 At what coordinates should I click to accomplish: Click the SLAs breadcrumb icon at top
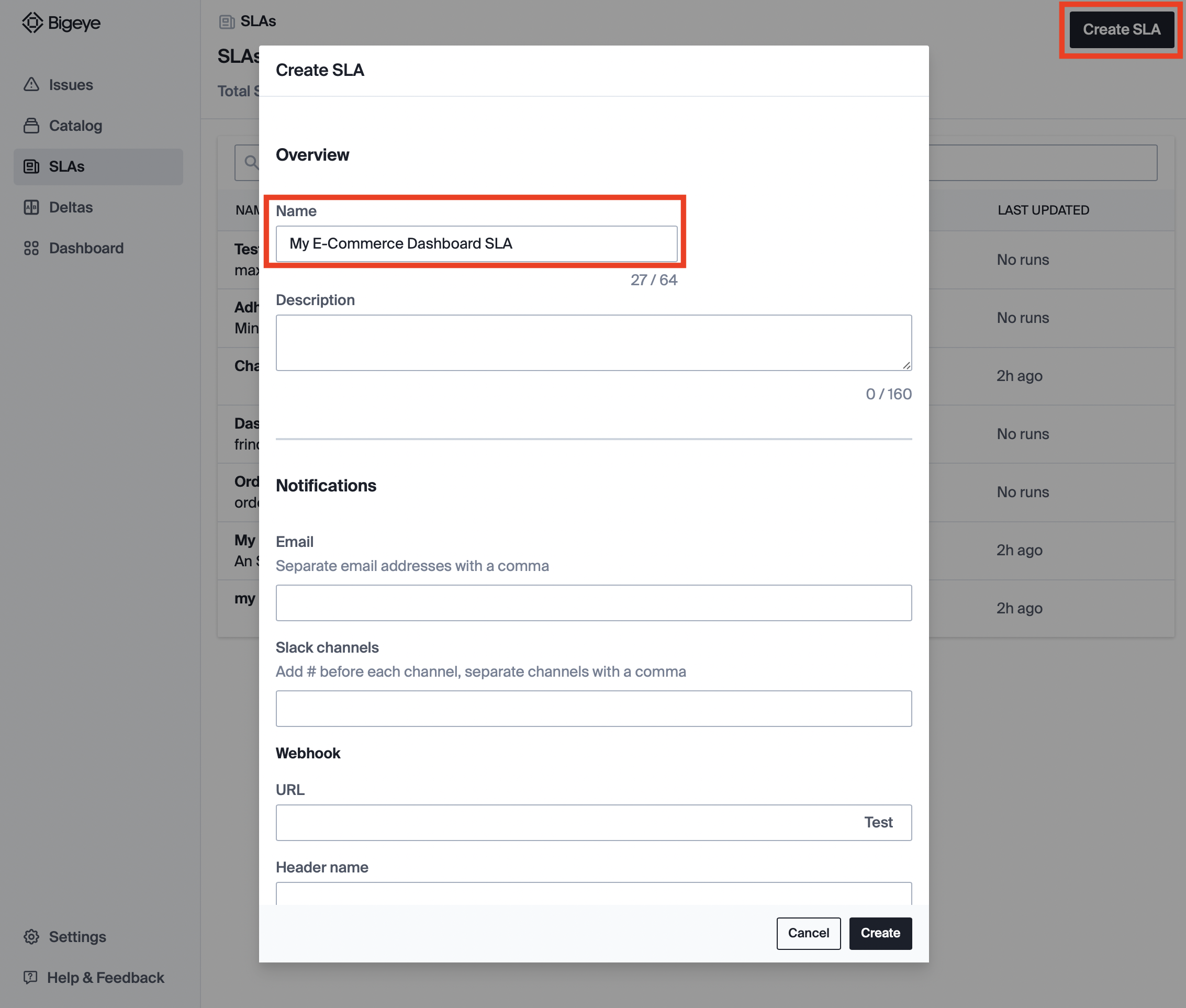pyautogui.click(x=227, y=21)
